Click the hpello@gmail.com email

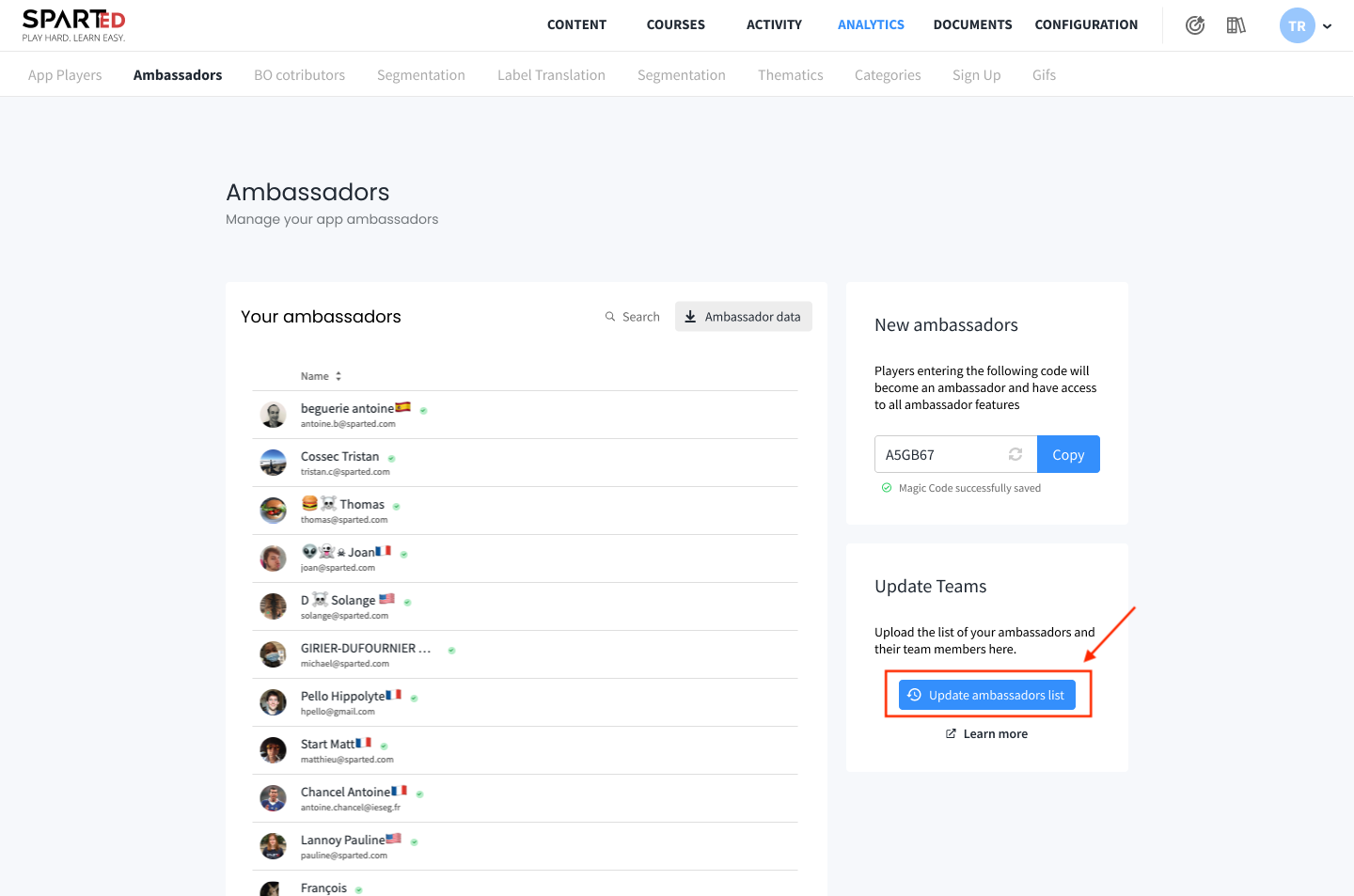[338, 712]
